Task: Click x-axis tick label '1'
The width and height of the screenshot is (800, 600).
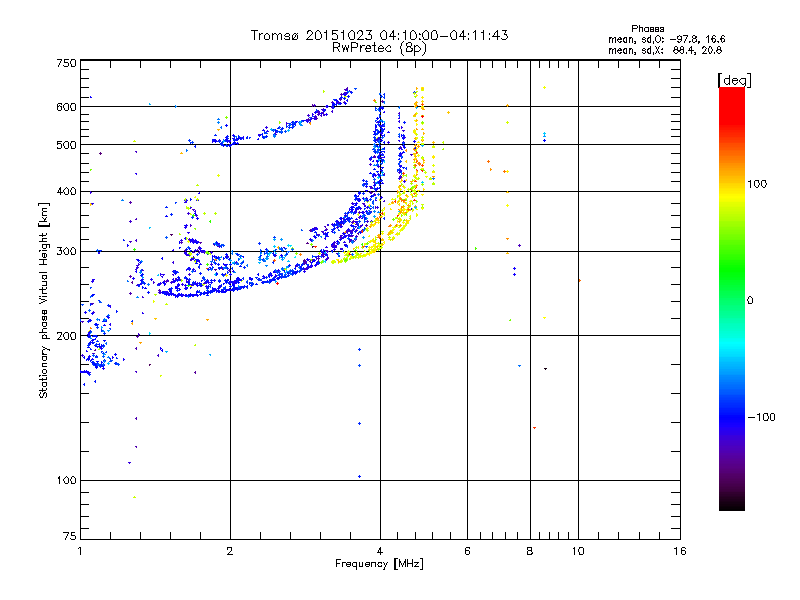Action: [80, 551]
